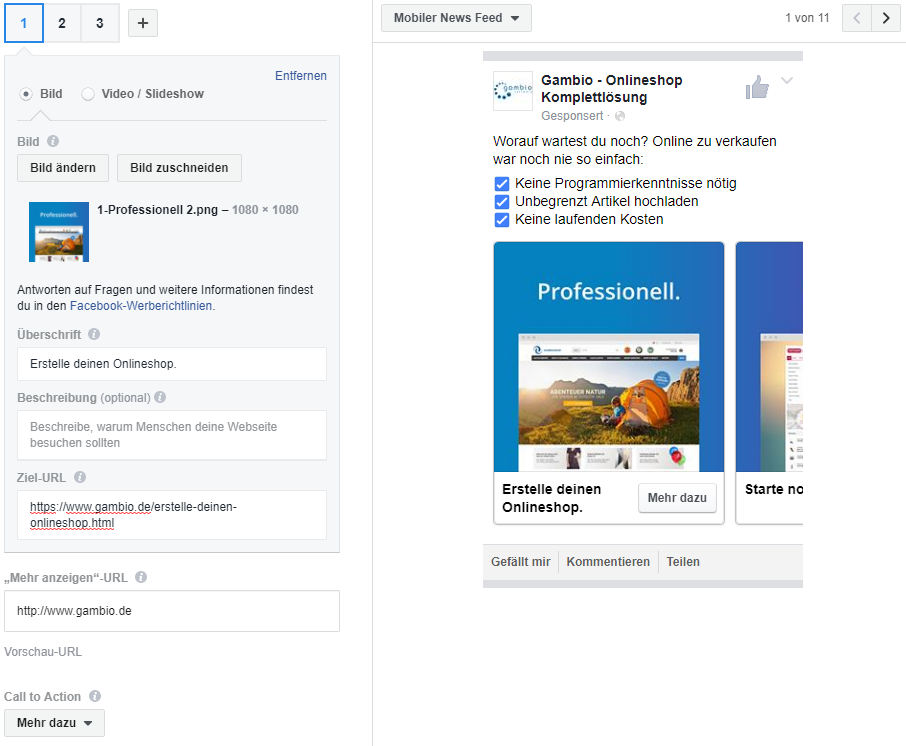Click info icon beside Beschreibung (optional)
906x746 pixels.
click(160, 397)
